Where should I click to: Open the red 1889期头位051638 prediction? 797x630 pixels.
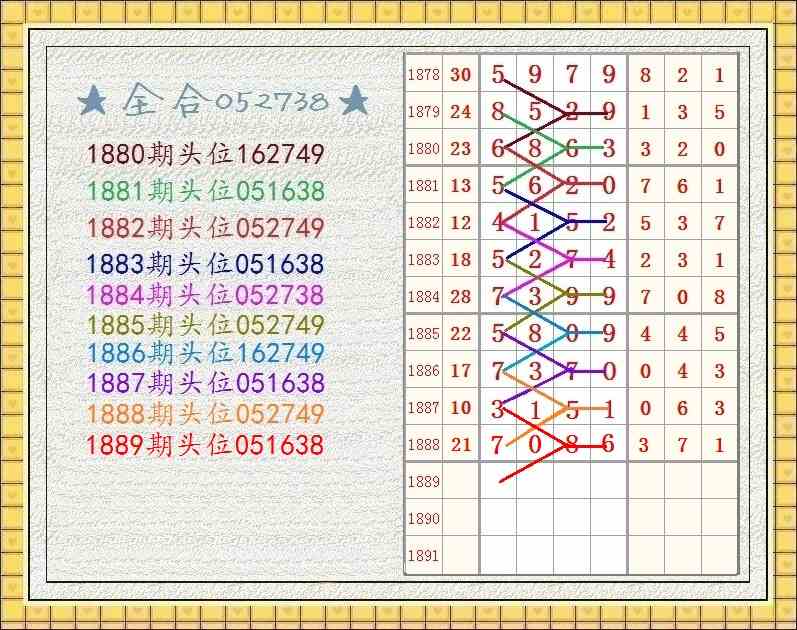[205, 445]
